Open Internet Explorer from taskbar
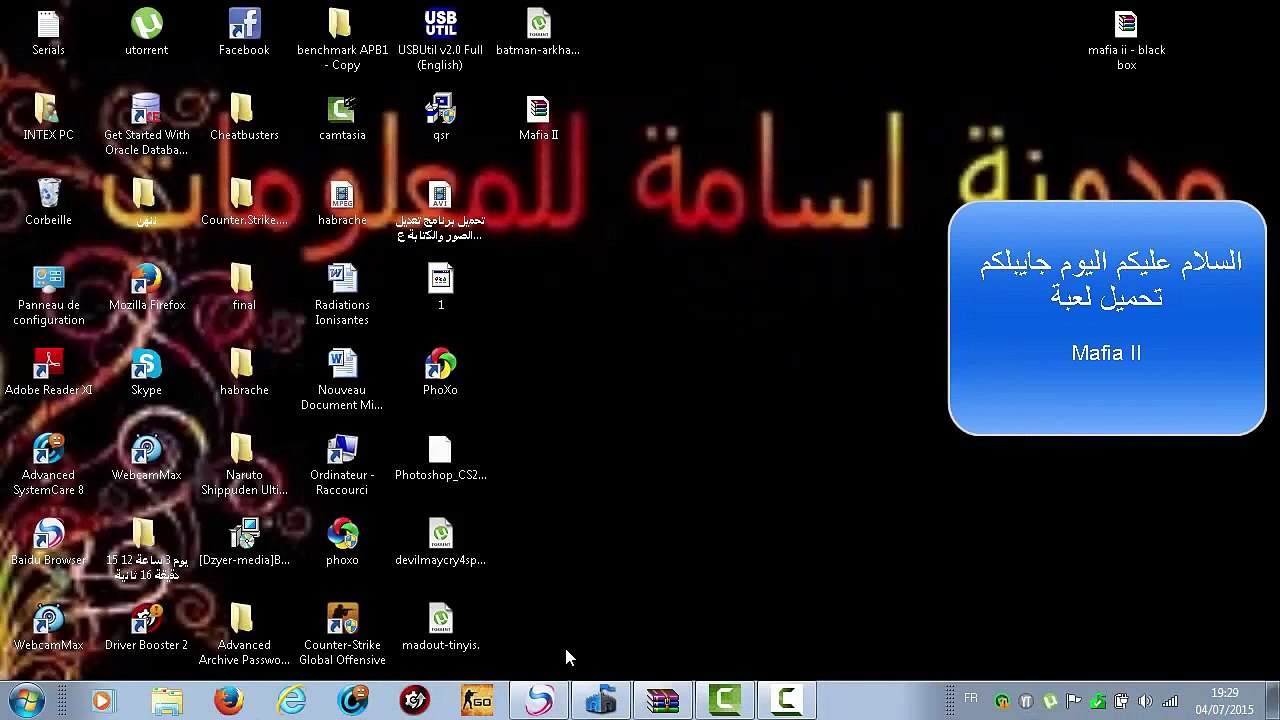This screenshot has width=1280, height=720. 291,701
